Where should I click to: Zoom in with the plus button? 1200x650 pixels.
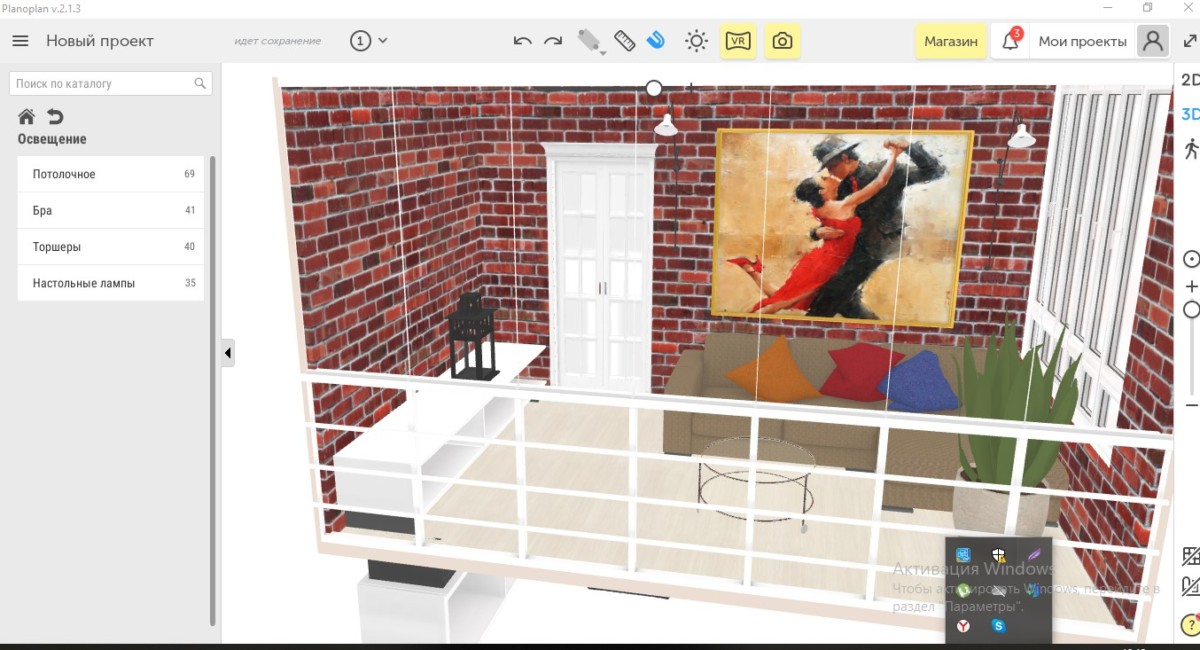pos(1191,287)
